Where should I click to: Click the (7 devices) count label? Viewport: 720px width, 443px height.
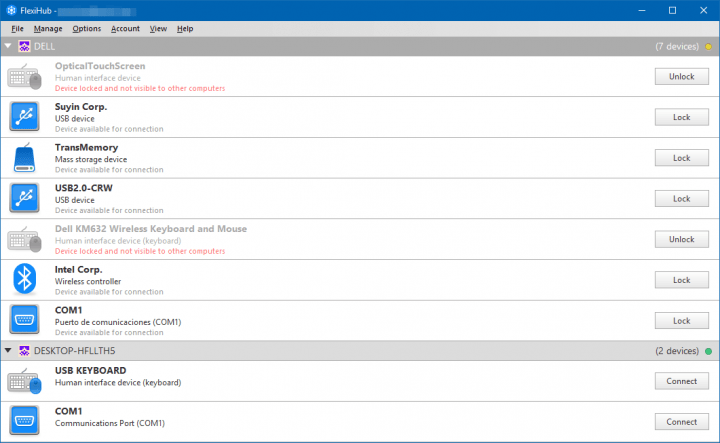click(x=677, y=46)
